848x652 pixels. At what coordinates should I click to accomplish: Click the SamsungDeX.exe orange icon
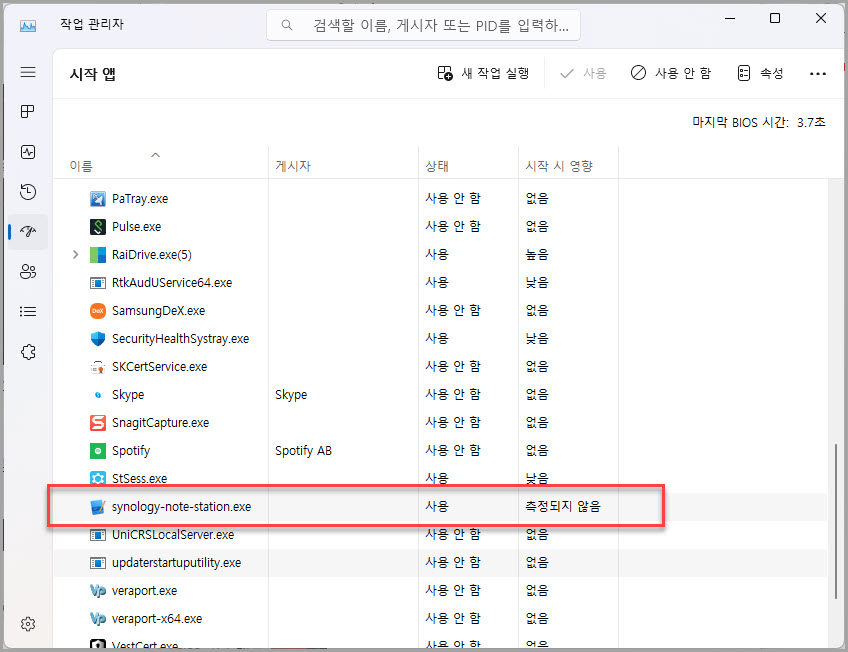coord(97,311)
